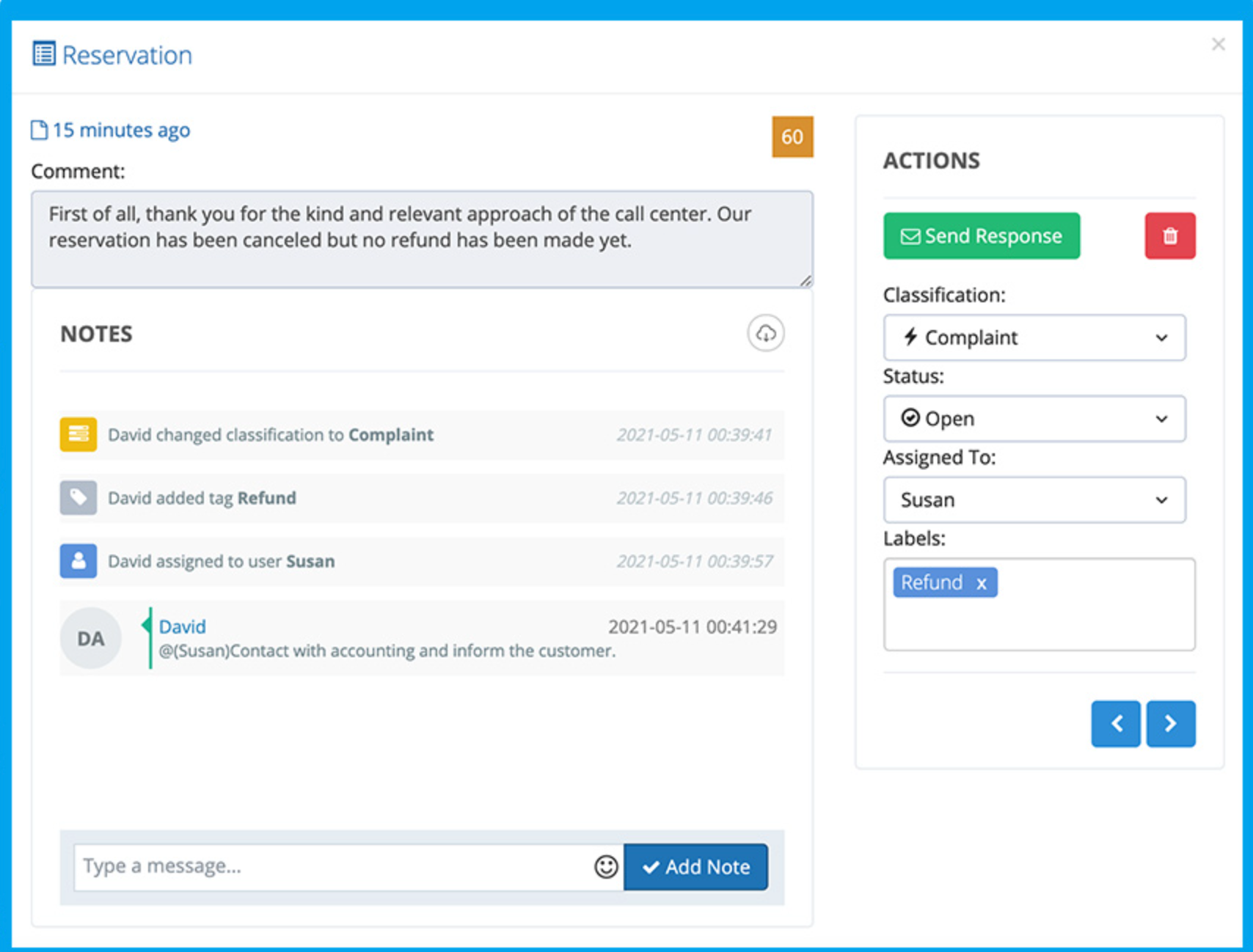The height and width of the screenshot is (952, 1253).
Task: Click the lightning icon in the Complaint selector
Action: point(911,338)
